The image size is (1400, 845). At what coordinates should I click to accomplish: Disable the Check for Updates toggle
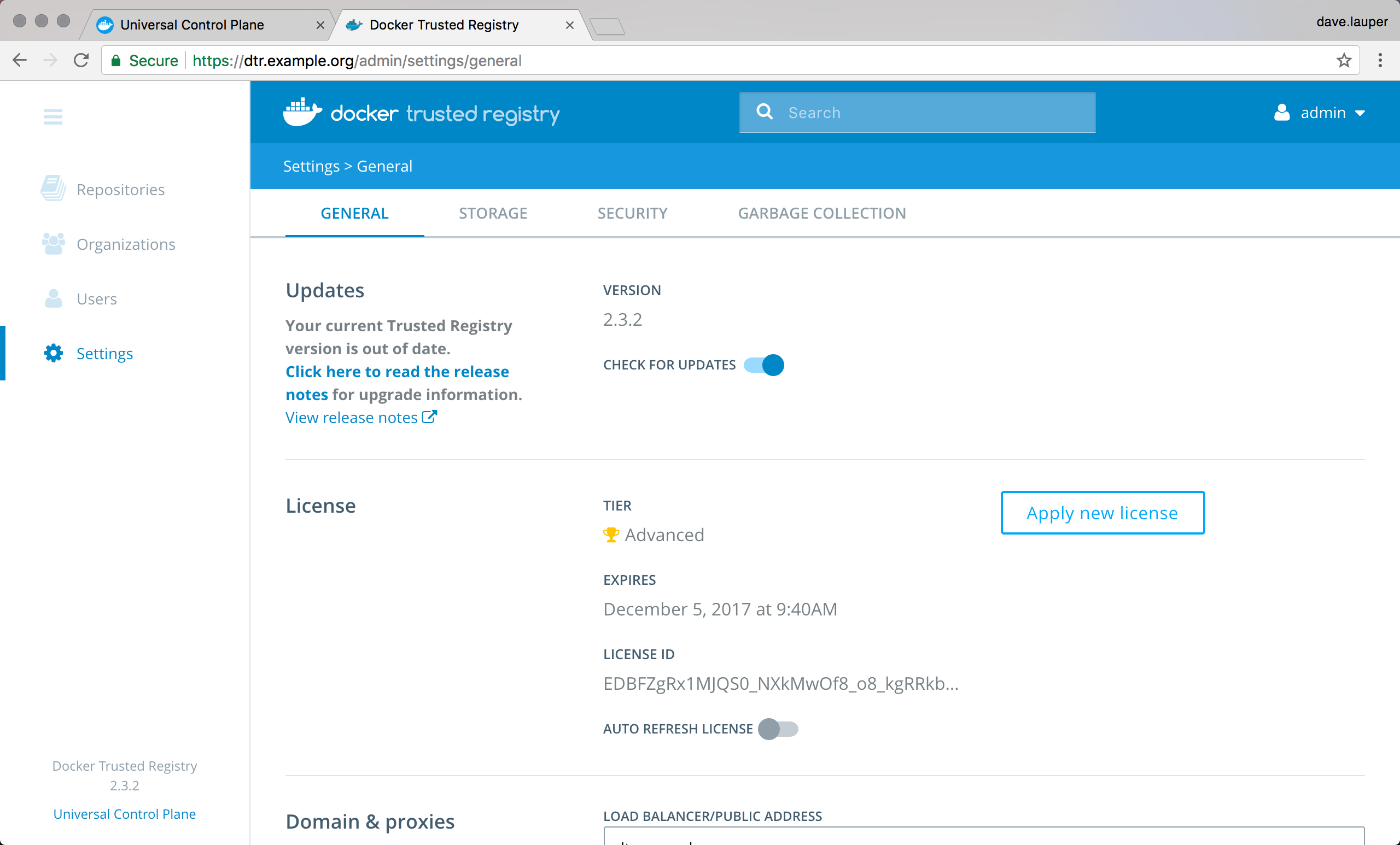[x=763, y=365]
